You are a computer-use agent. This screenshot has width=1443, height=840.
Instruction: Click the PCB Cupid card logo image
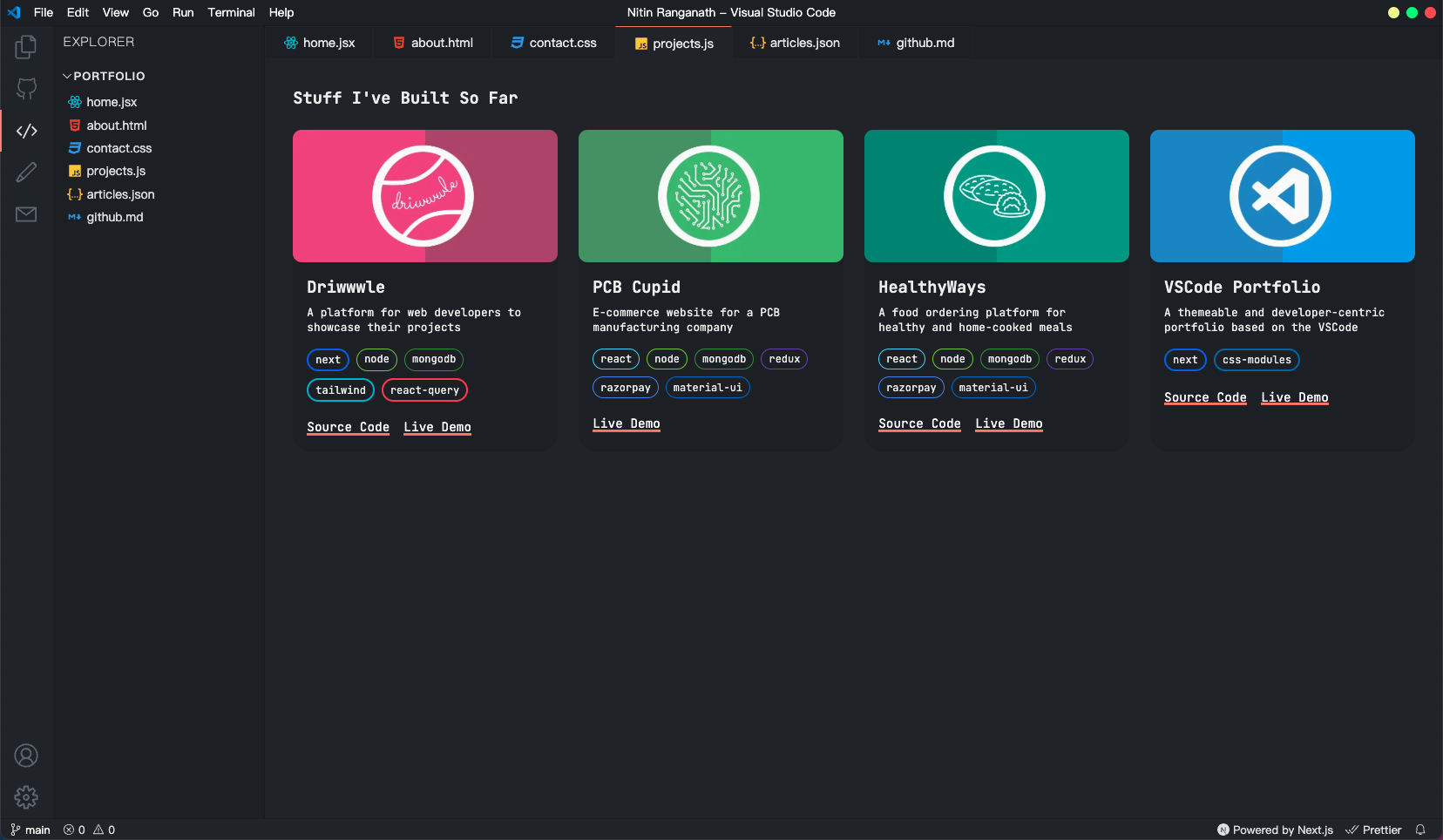click(709, 196)
